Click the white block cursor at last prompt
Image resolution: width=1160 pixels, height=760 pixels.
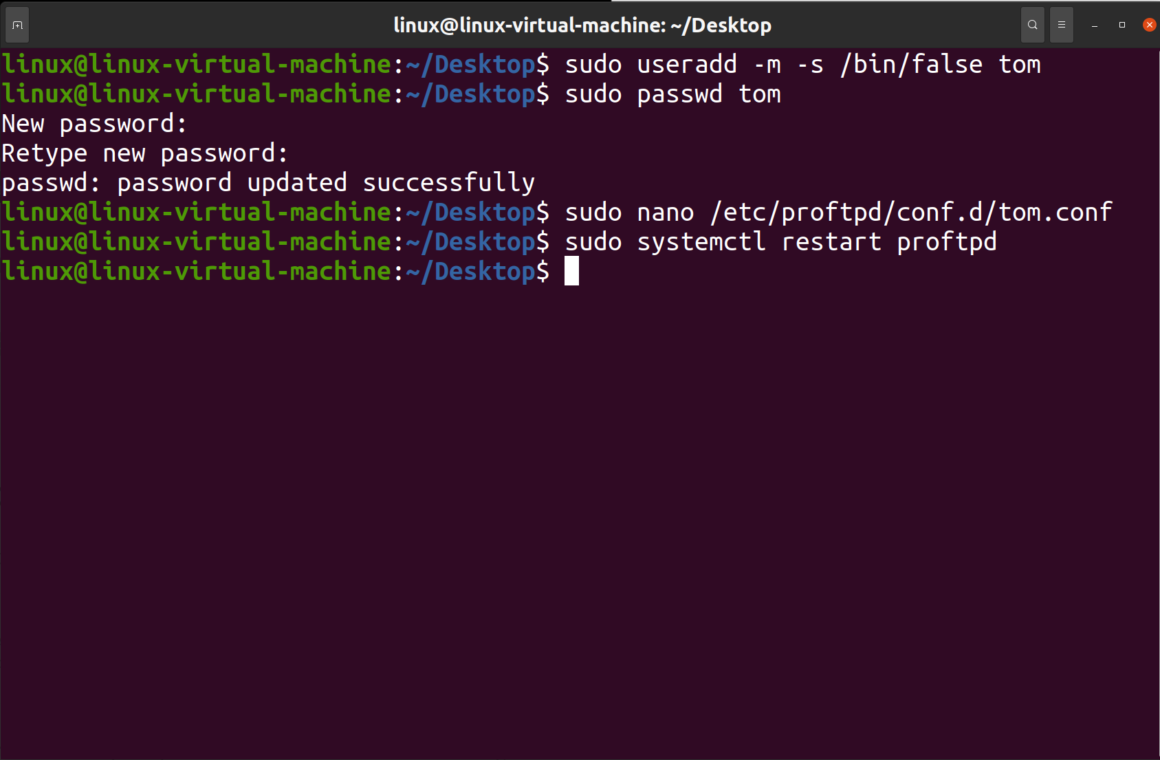point(572,271)
